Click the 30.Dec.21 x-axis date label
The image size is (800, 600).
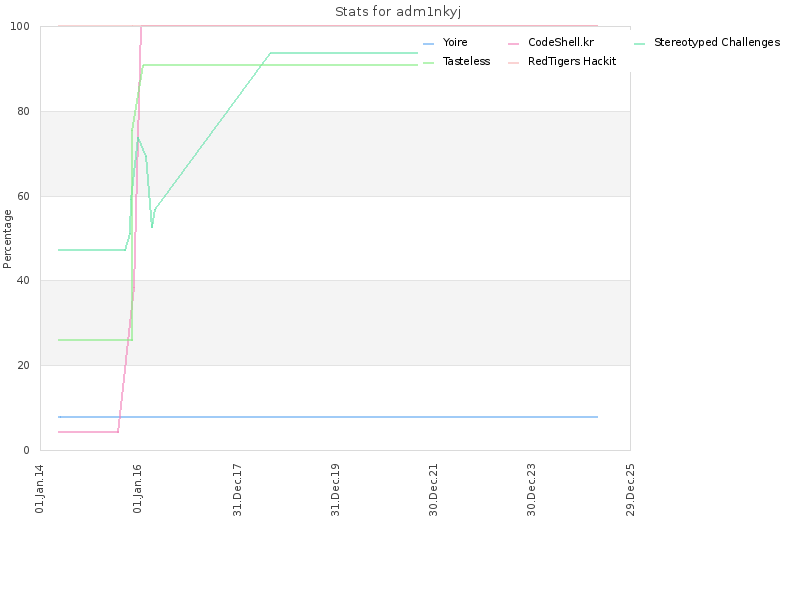tap(434, 490)
